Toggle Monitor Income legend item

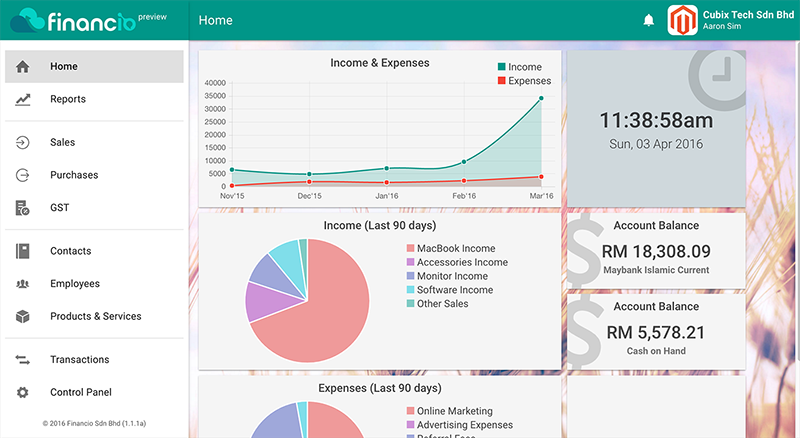[x=447, y=276]
